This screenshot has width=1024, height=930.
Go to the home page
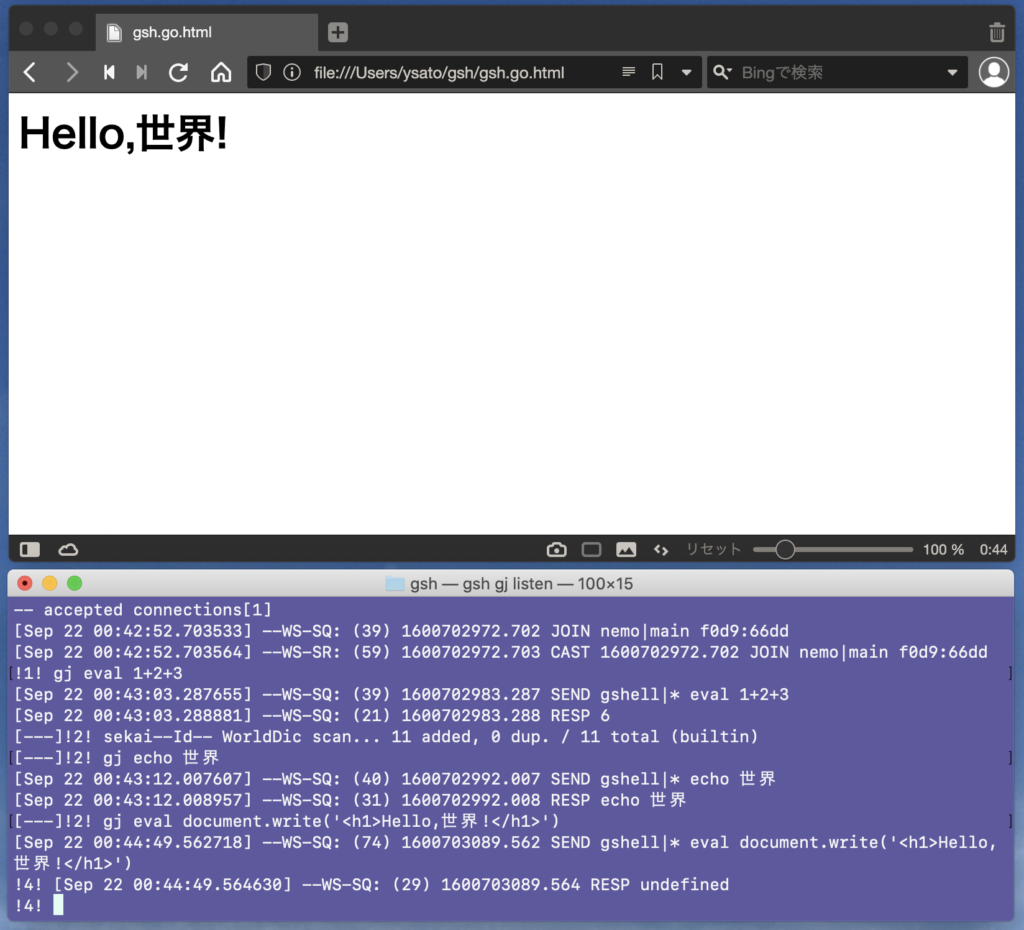point(221,72)
